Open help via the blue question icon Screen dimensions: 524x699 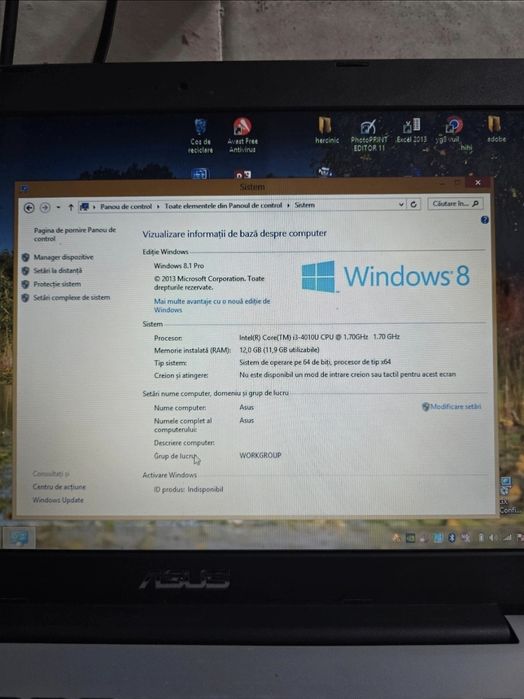point(485,220)
